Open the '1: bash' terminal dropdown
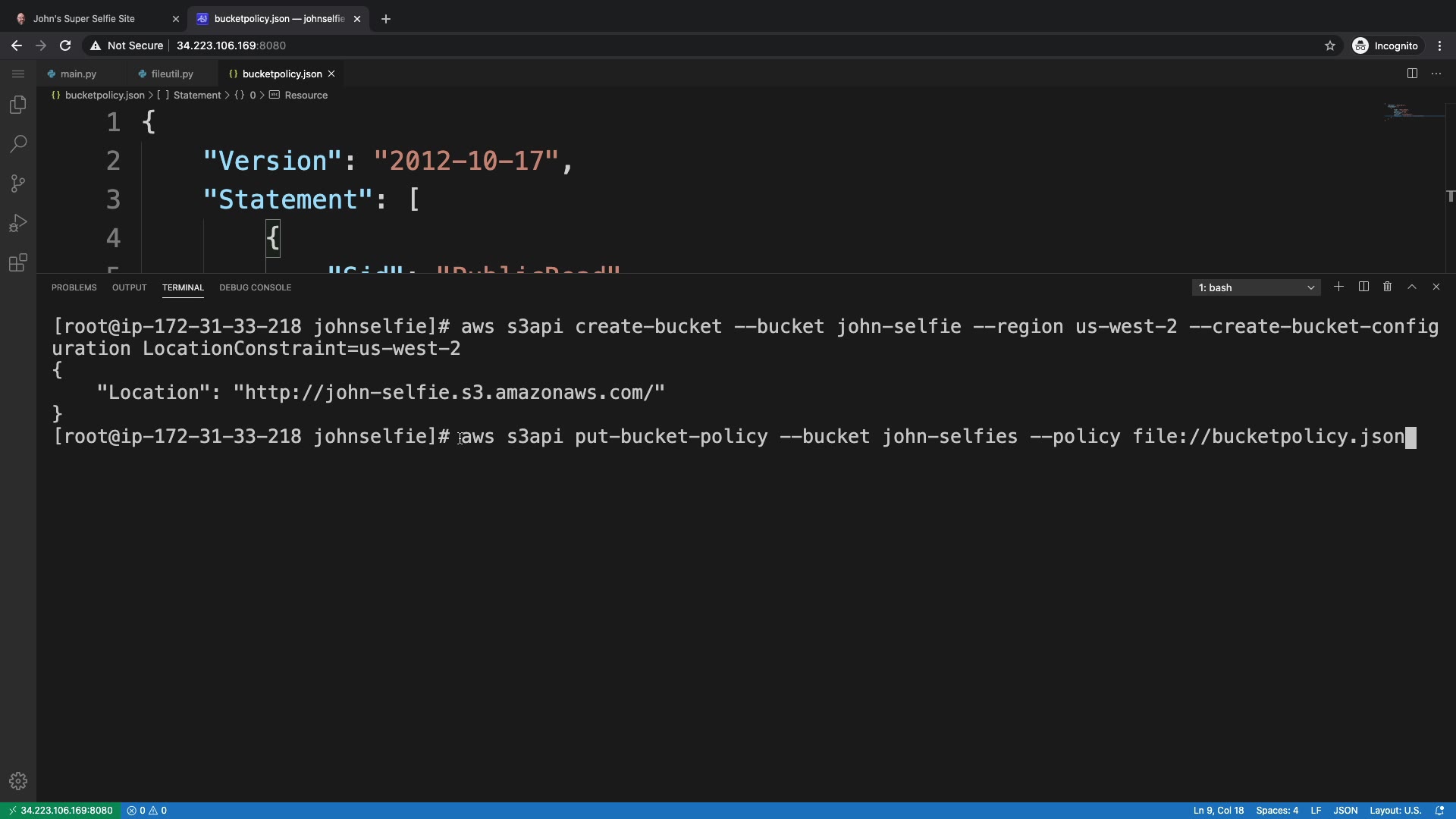This screenshot has height=819, width=1456. (x=1256, y=287)
